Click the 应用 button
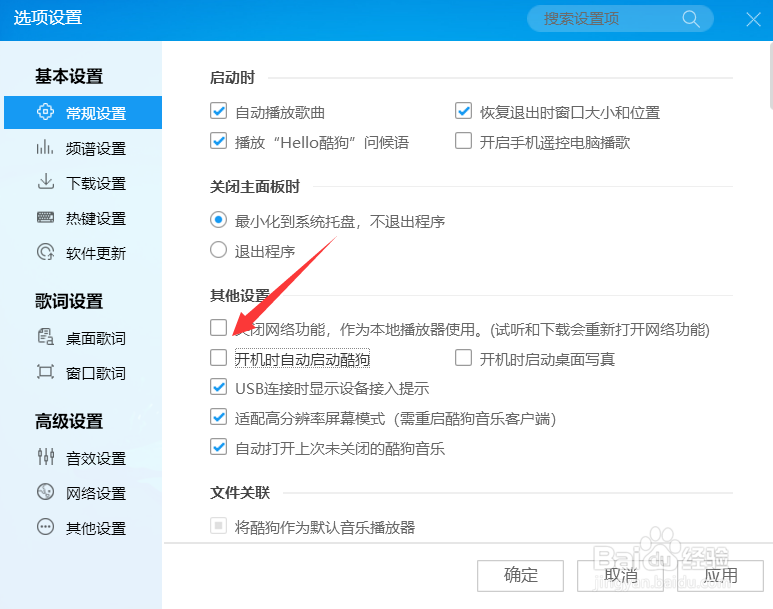 [x=720, y=575]
